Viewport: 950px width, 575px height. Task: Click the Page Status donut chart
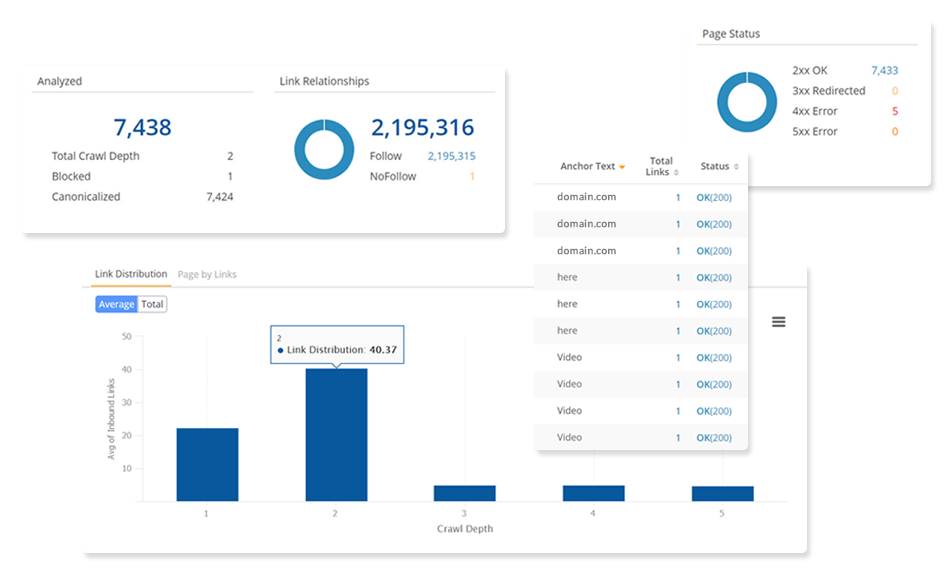pos(747,103)
